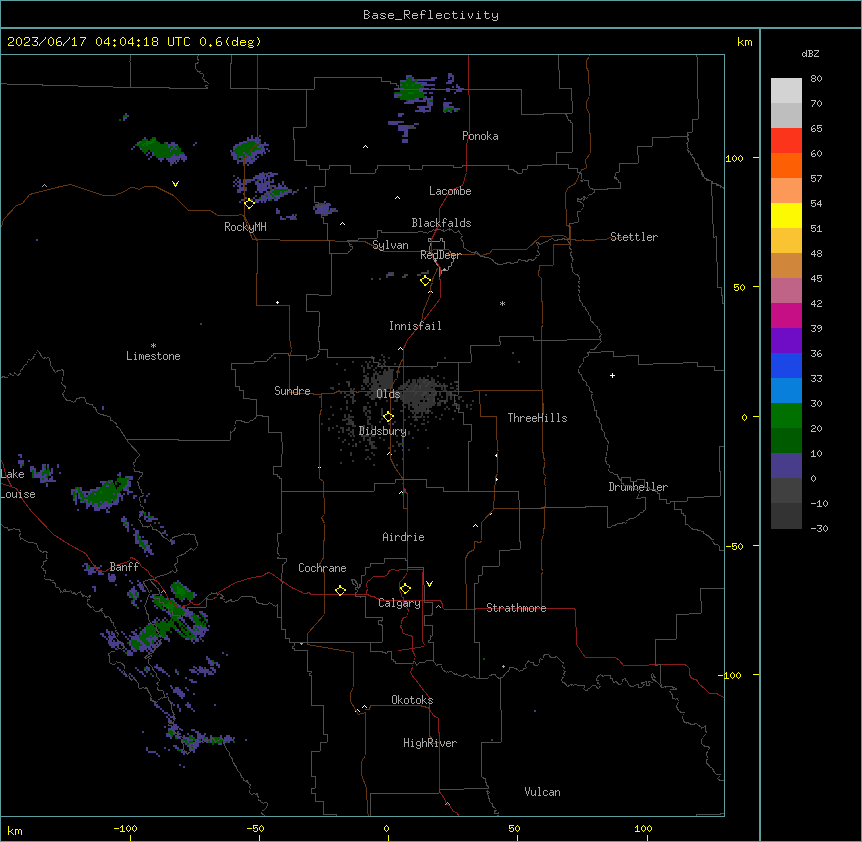Click the yellow diamond marker at Cochrane
Screen dimensions: 862x842
[x=340, y=590]
